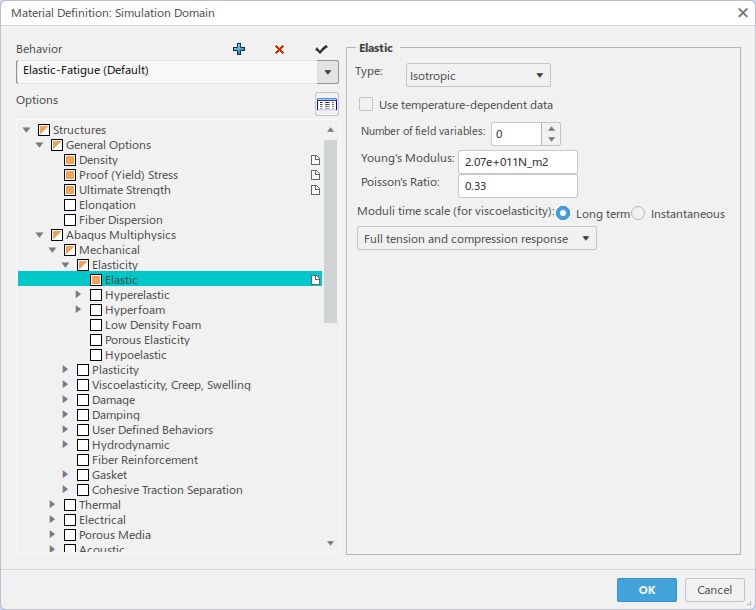Open the options table view icon
This screenshot has height=610, width=756.
coord(327,104)
